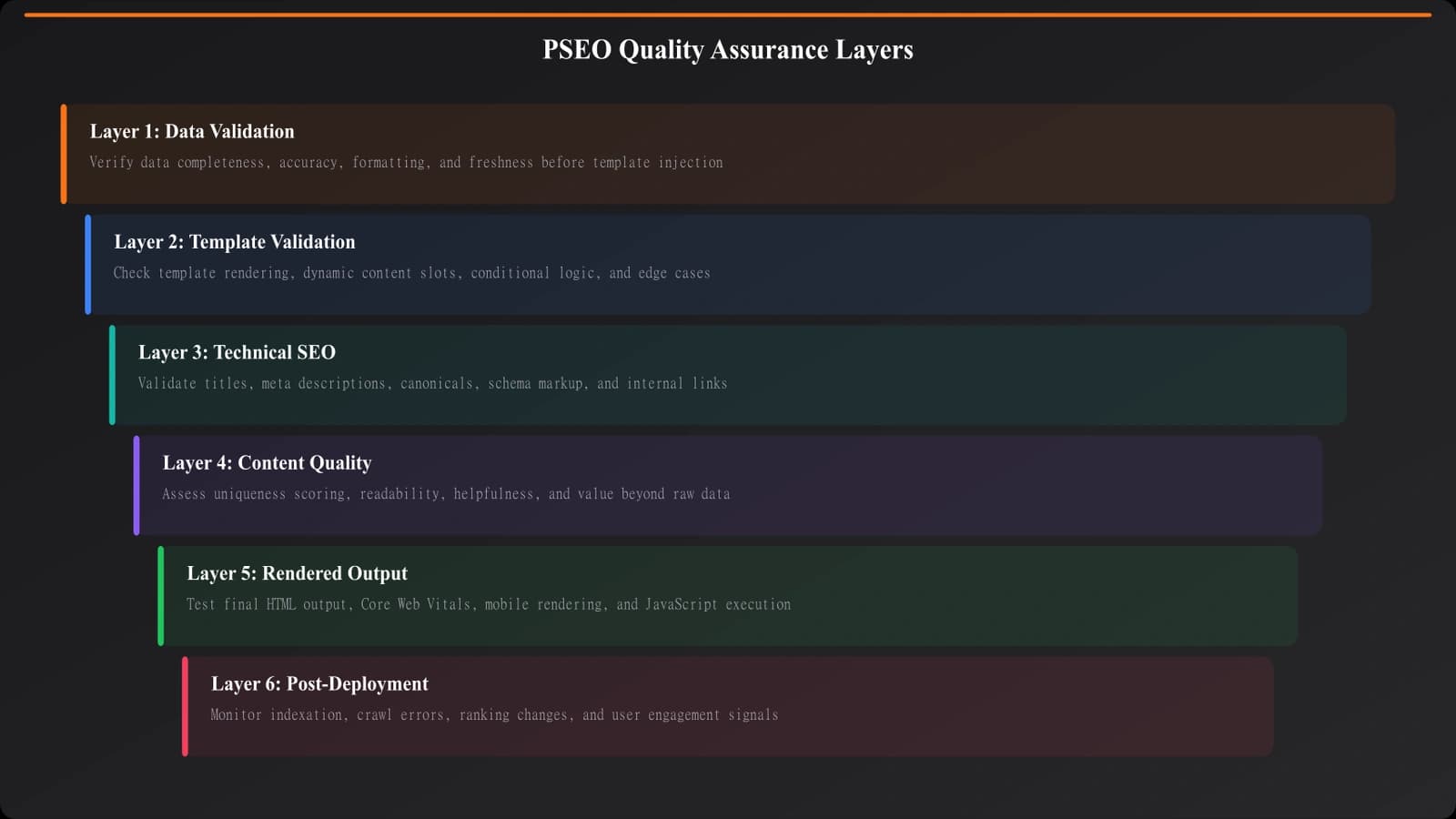Click the text about monitoring indexation signals

494,714
